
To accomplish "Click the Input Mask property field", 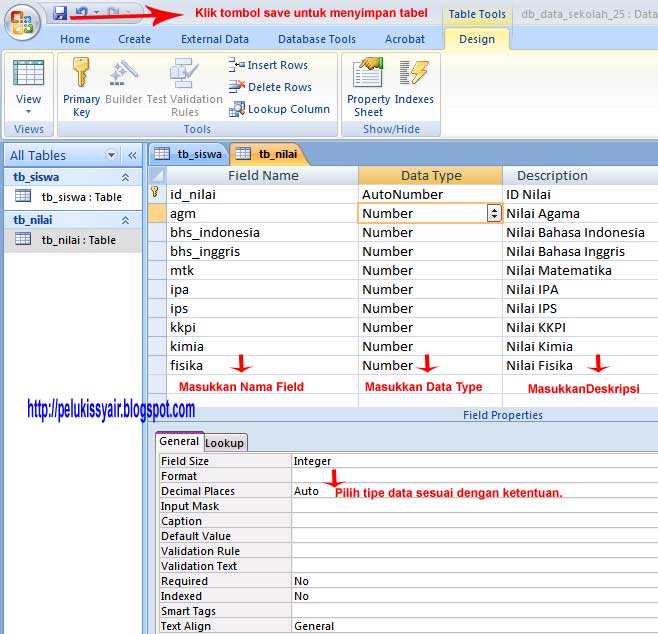I will [x=475, y=506].
